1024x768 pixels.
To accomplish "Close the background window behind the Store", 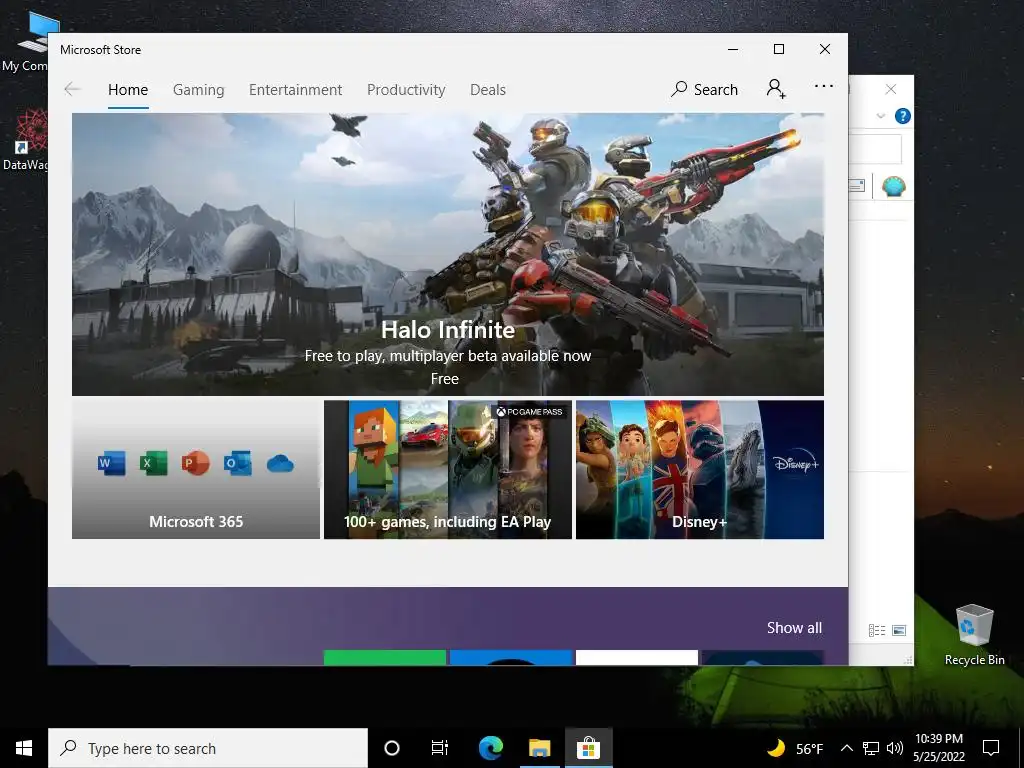I will (x=891, y=89).
